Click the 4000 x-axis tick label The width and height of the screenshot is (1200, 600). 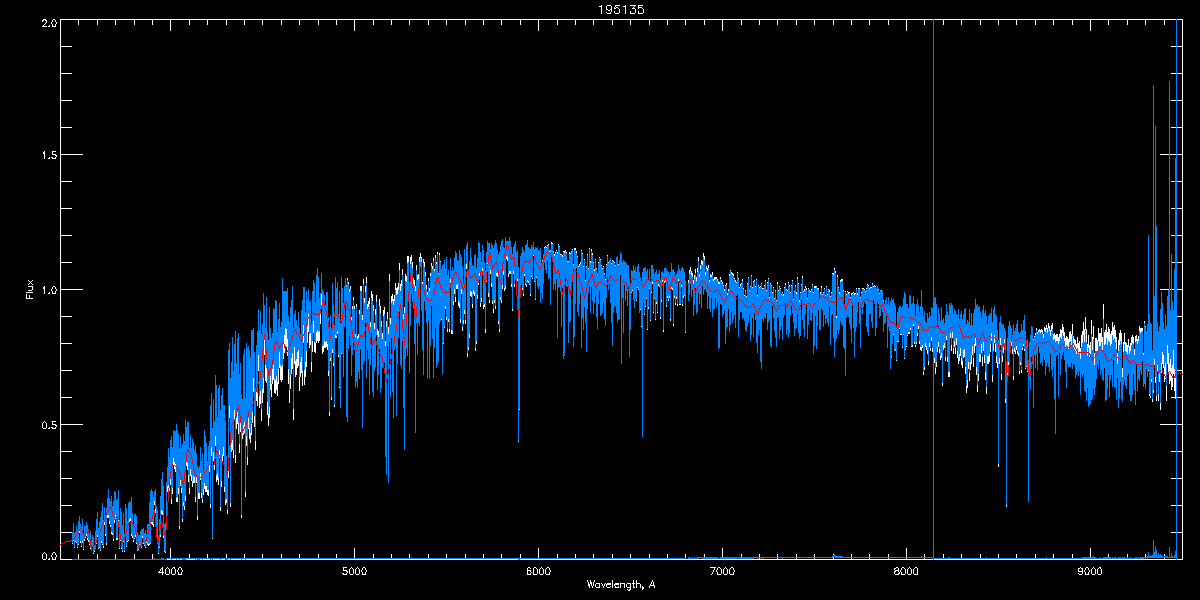click(x=171, y=571)
